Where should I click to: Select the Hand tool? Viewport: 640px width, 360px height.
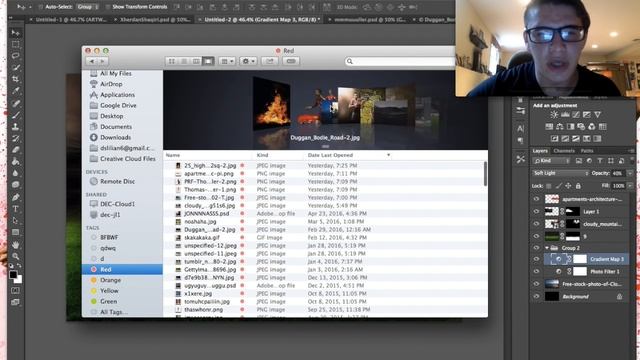(16, 245)
